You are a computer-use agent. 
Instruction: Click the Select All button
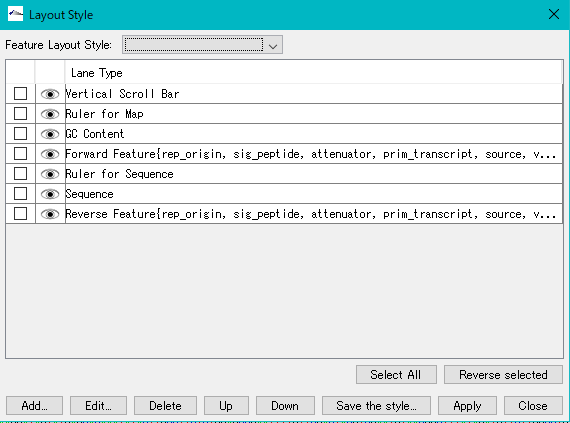[x=396, y=375]
